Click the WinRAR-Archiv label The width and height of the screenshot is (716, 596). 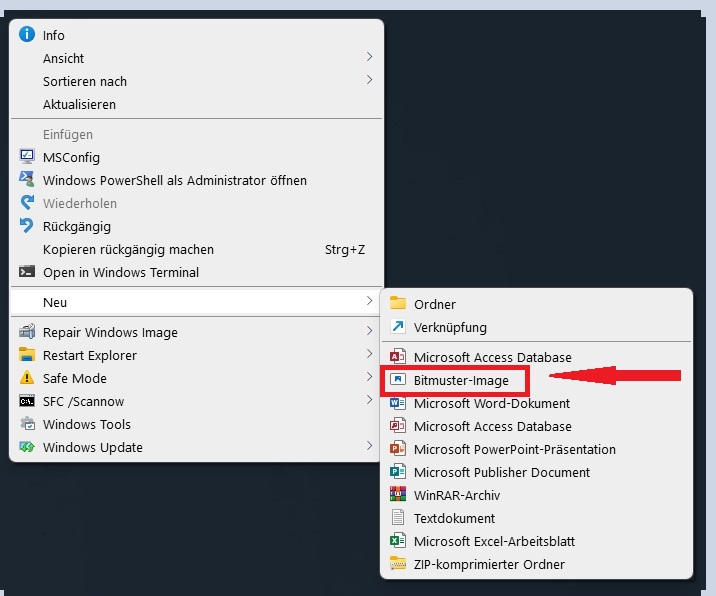[457, 496]
